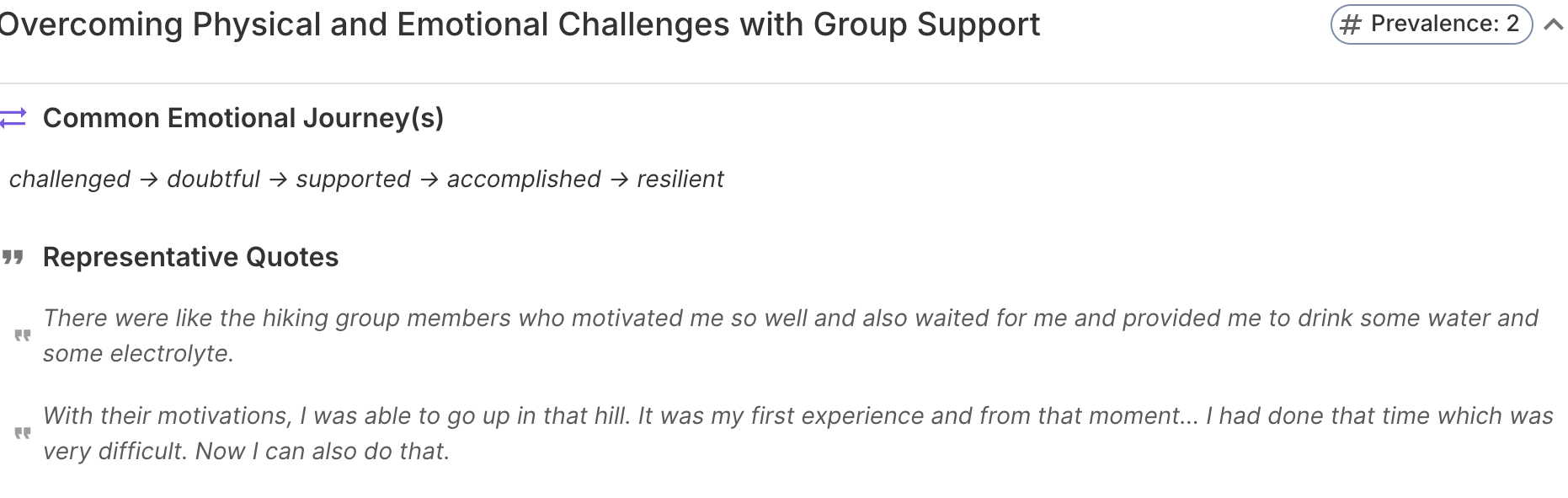Select the Representative Quotes heading
1568x498 pixels.
(190, 257)
